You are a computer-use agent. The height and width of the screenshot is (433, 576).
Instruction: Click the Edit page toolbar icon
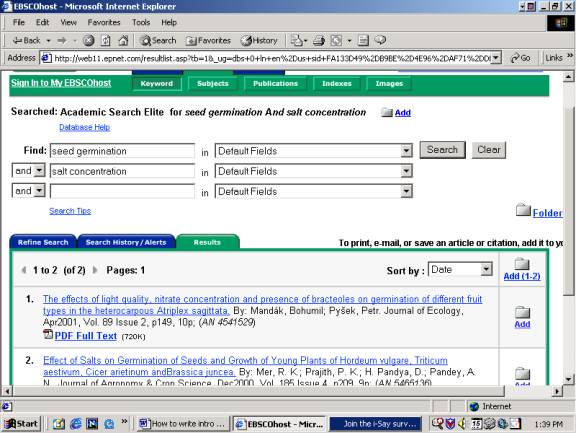336,40
